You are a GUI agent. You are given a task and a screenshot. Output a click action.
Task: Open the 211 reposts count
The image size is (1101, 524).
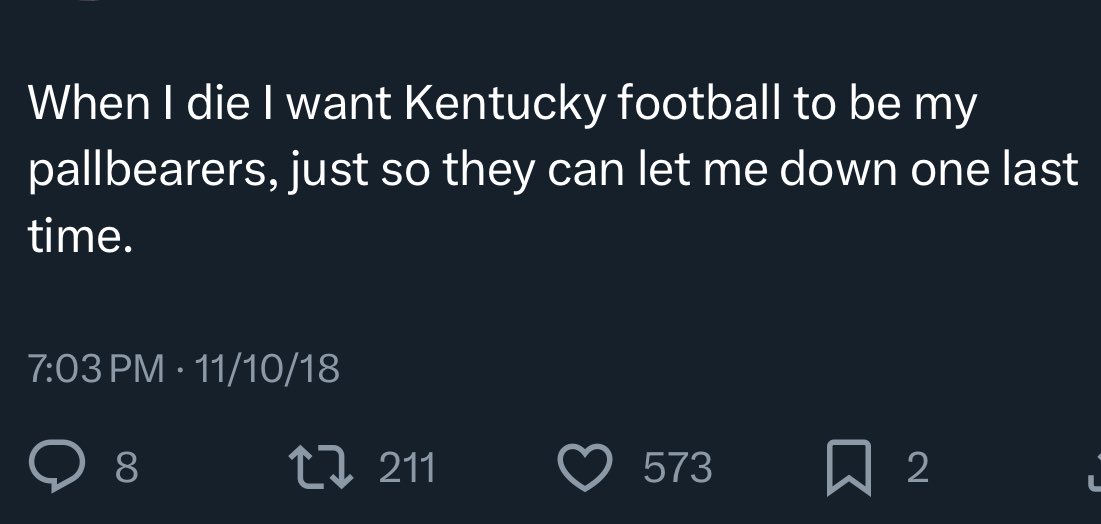coord(408,468)
